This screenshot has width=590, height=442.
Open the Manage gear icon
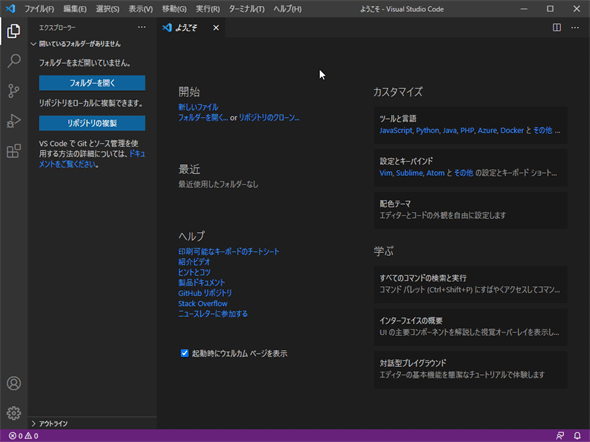[14, 413]
